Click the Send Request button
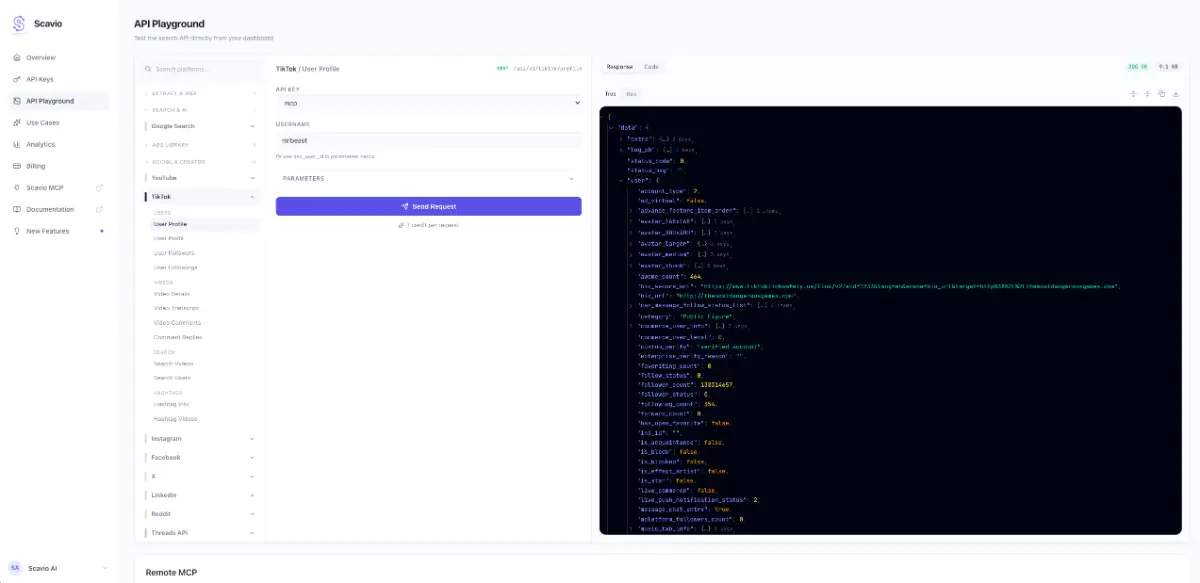Viewport: 1200px width, 583px height. [428, 206]
